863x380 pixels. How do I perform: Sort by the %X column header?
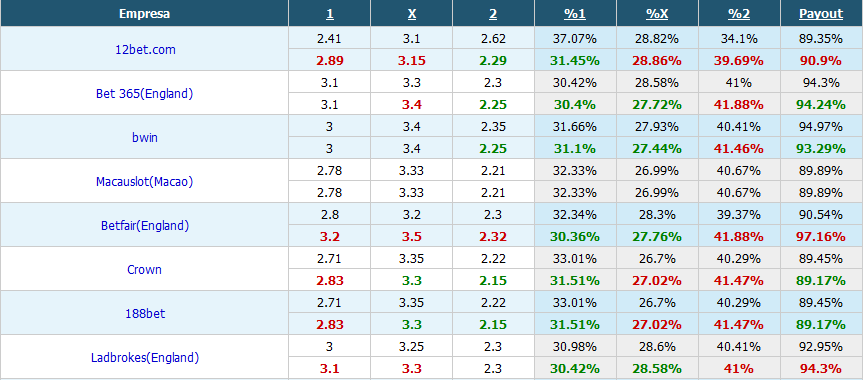click(657, 14)
